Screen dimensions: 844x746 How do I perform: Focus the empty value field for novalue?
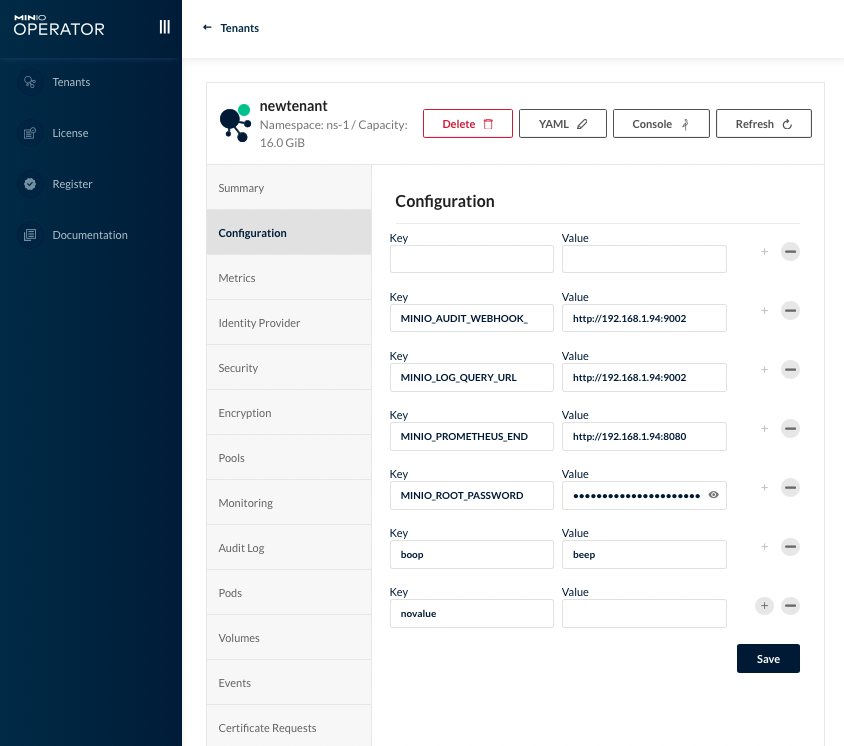(x=644, y=614)
